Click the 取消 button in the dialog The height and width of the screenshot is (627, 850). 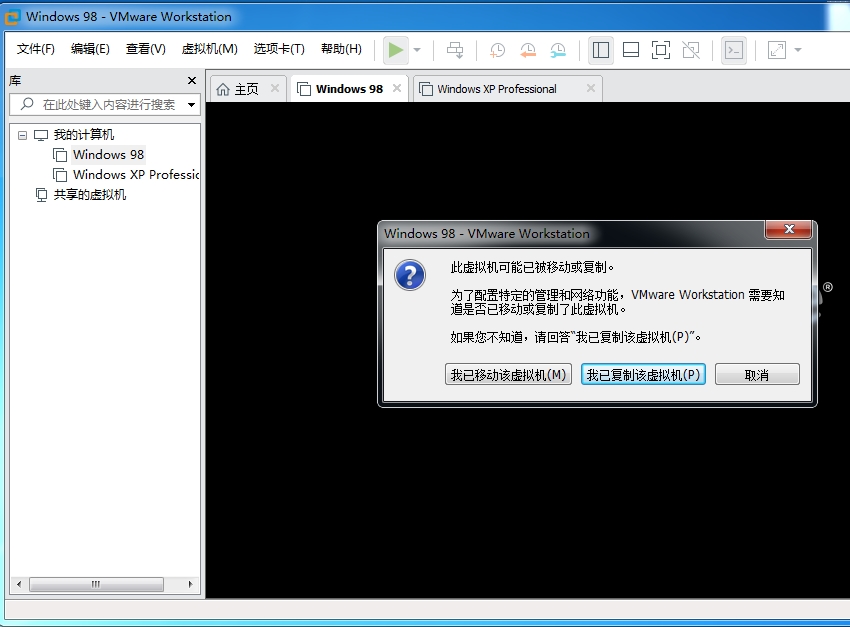tap(758, 373)
